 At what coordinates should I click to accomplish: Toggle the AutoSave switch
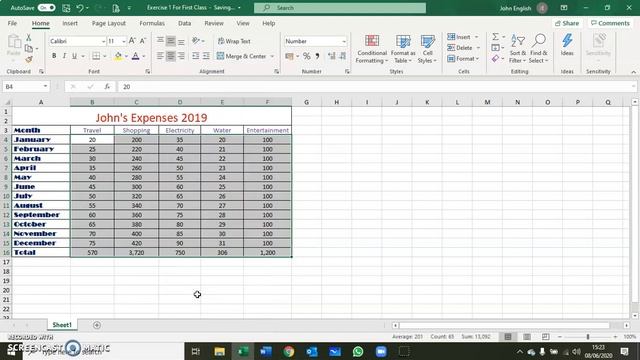(x=47, y=8)
